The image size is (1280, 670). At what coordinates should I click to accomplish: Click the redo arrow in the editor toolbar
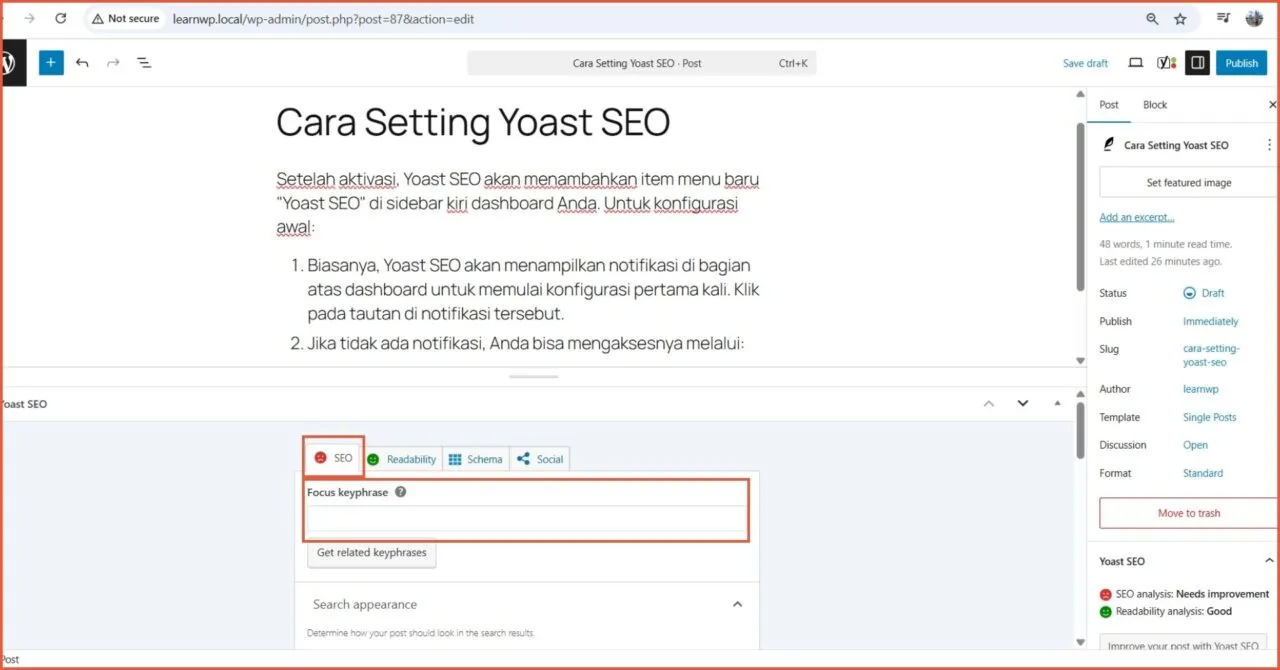coord(112,62)
